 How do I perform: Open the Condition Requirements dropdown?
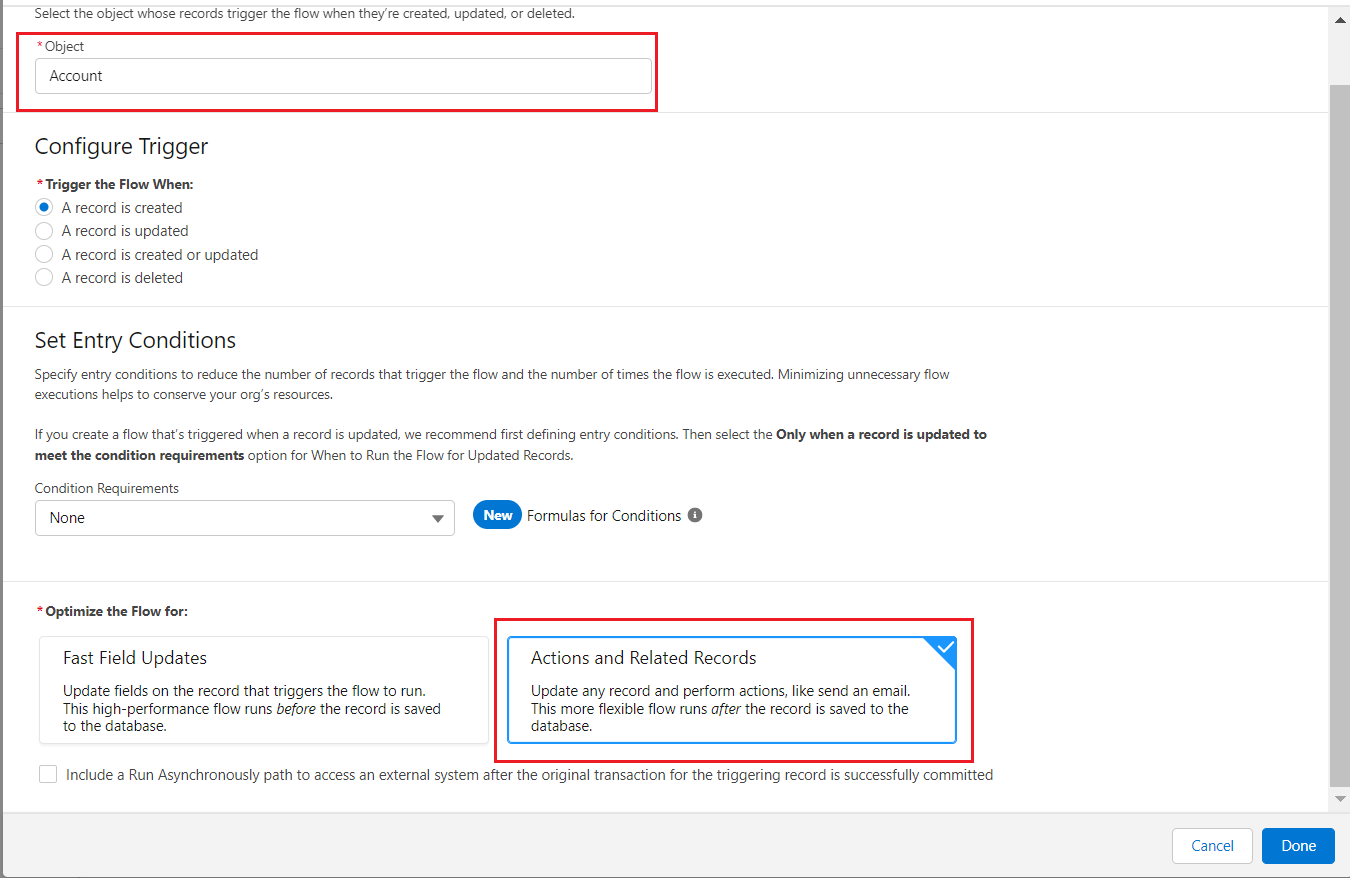coord(245,518)
